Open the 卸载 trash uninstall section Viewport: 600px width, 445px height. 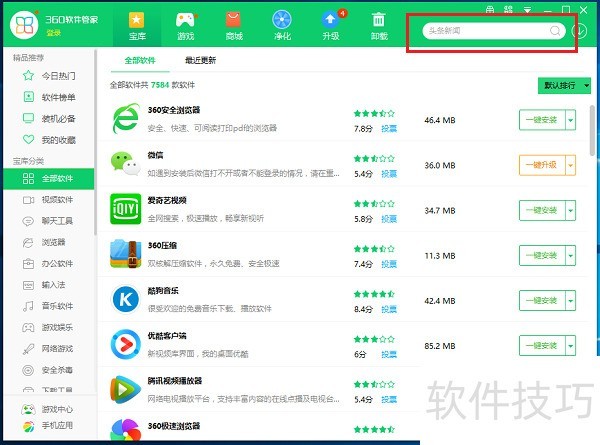(x=379, y=26)
